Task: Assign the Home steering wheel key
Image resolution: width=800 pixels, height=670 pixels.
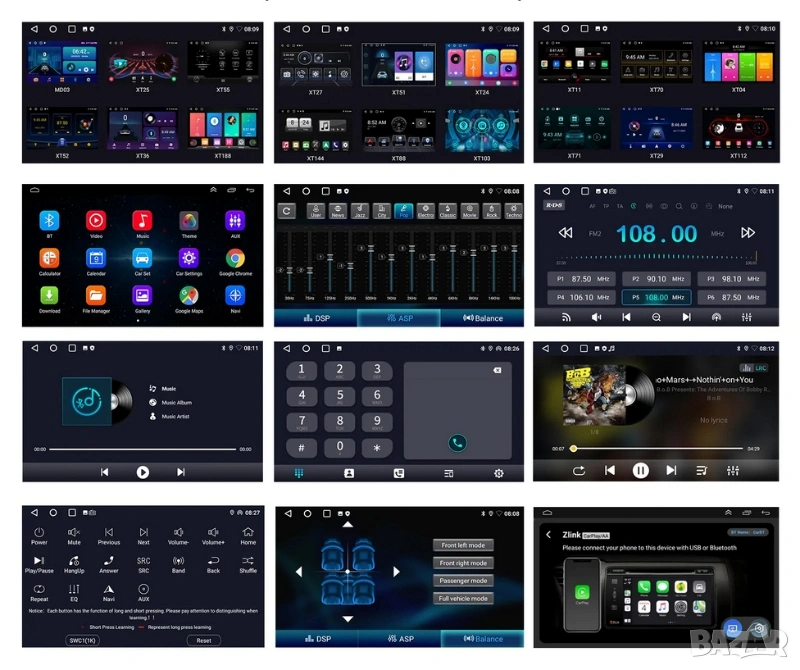Action: coord(248,536)
